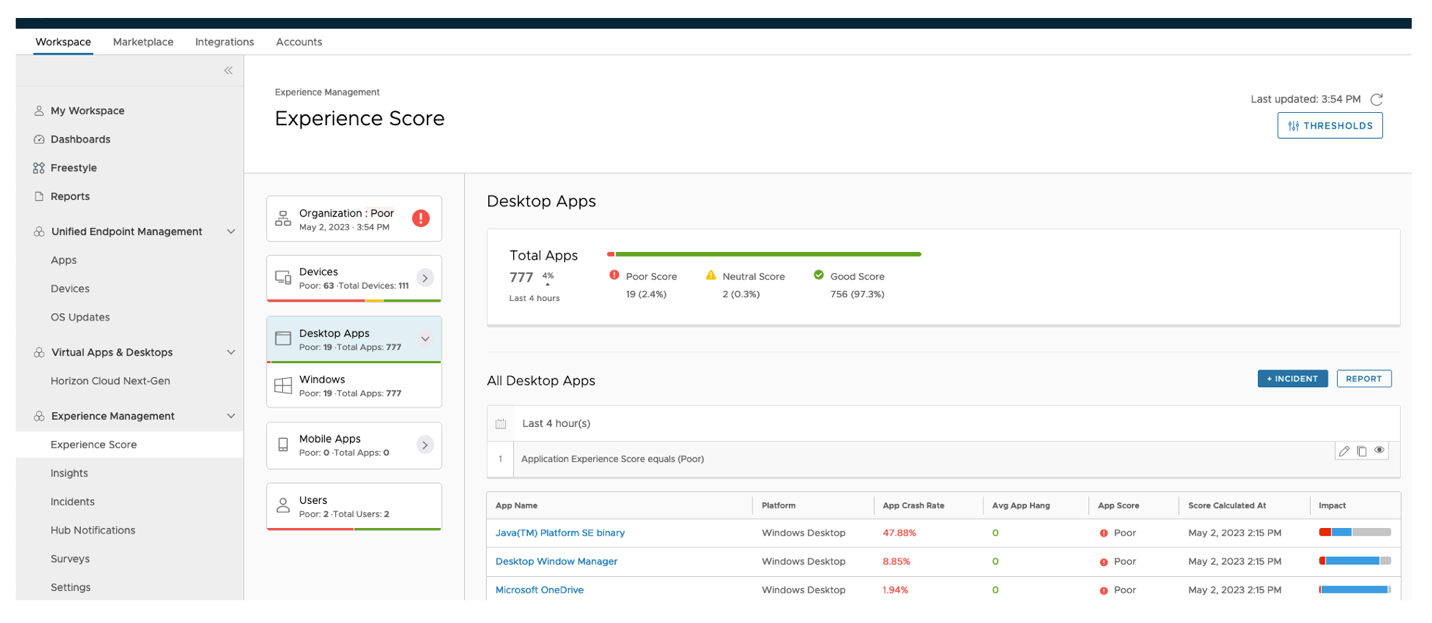The image size is (1432, 623).
Task: Toggle the eye visibility icon on filter
Action: 1379,451
